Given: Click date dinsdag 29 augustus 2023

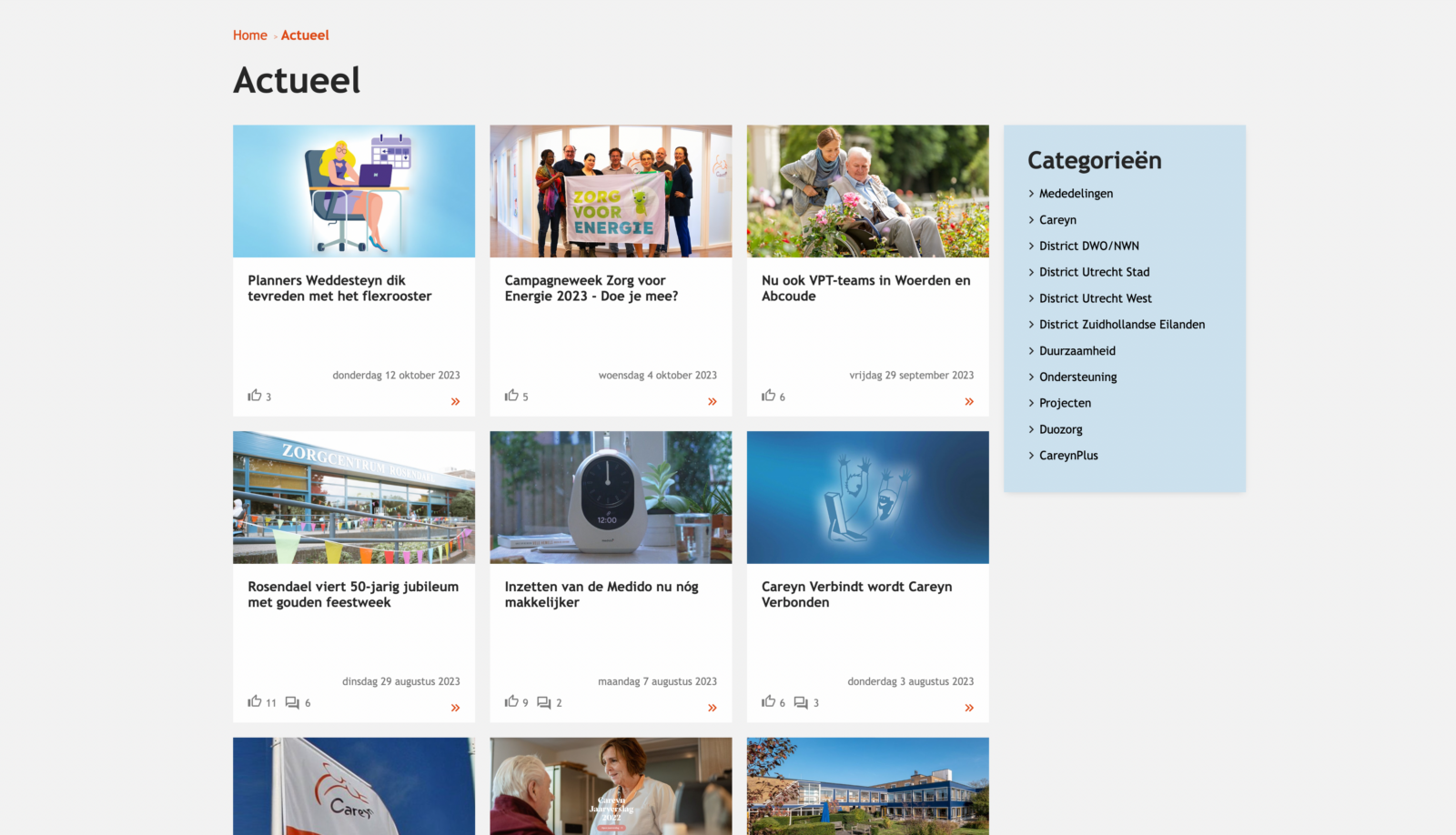Looking at the screenshot, I should [401, 682].
